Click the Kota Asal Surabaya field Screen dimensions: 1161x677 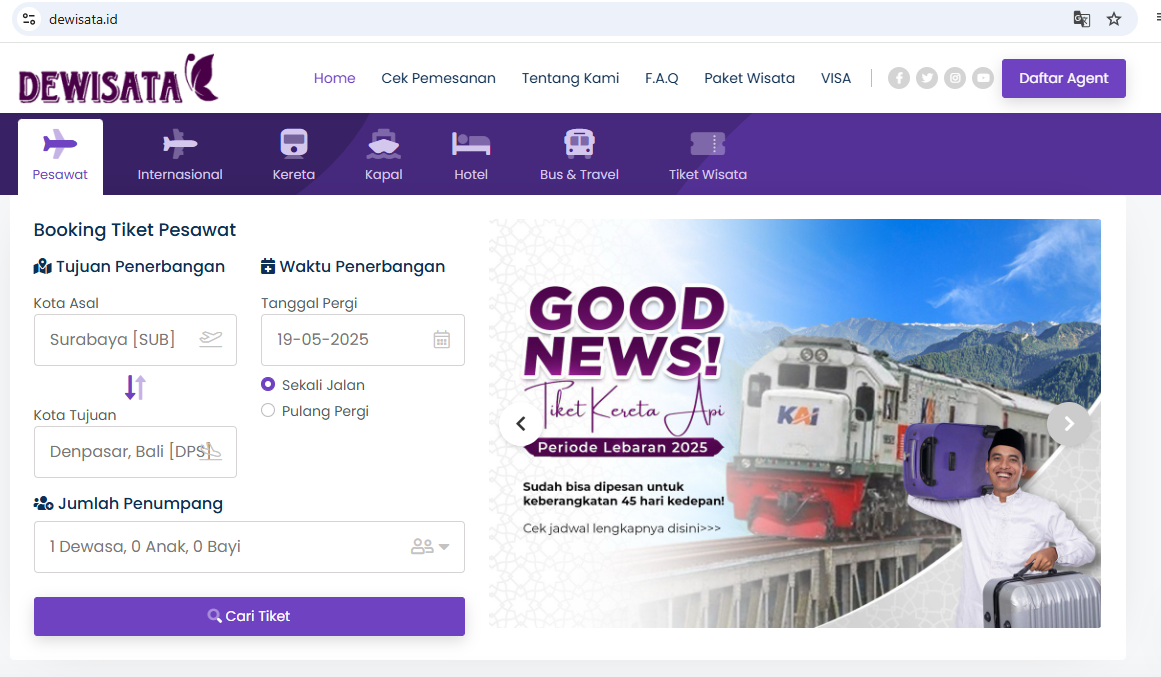(x=135, y=340)
